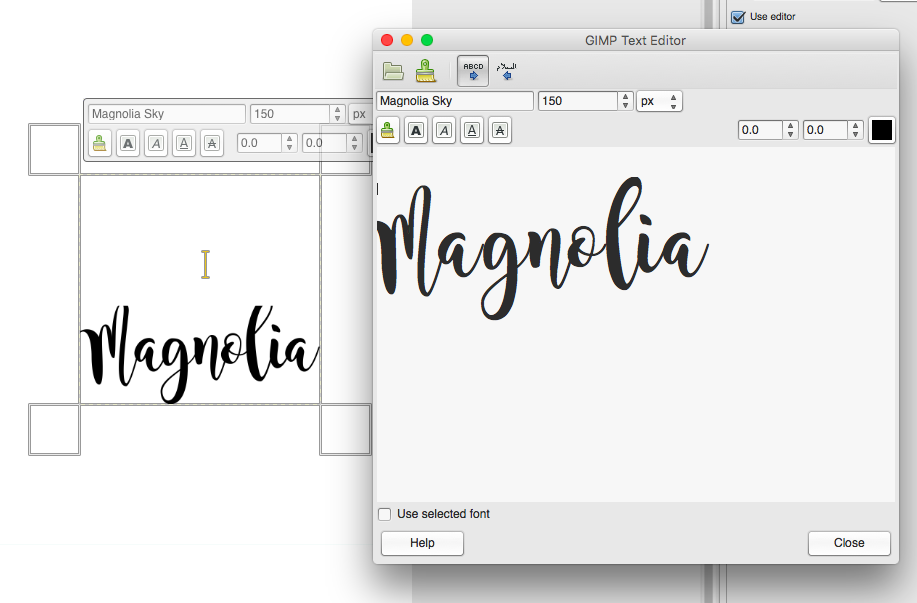Screen dimensions: 917x603
Task: Click the Close button in dialog
Action: (849, 543)
